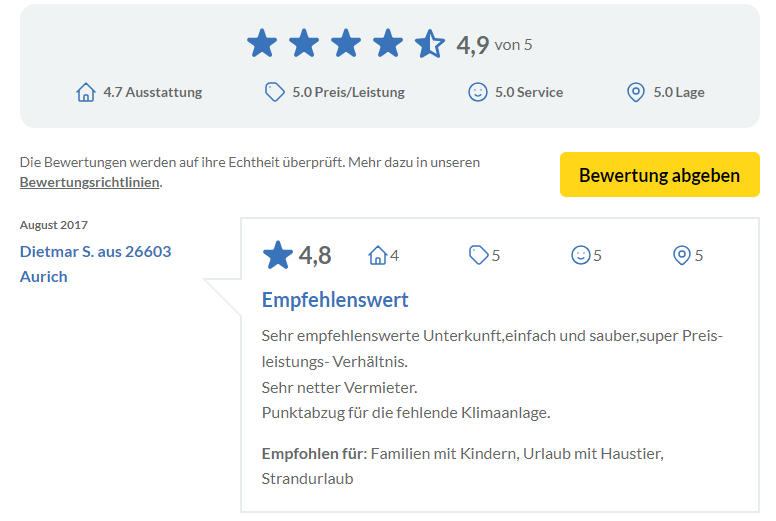Screen dimensions: 776x521
Task: Click the Empfehlenswert review title
Action: click(x=335, y=300)
